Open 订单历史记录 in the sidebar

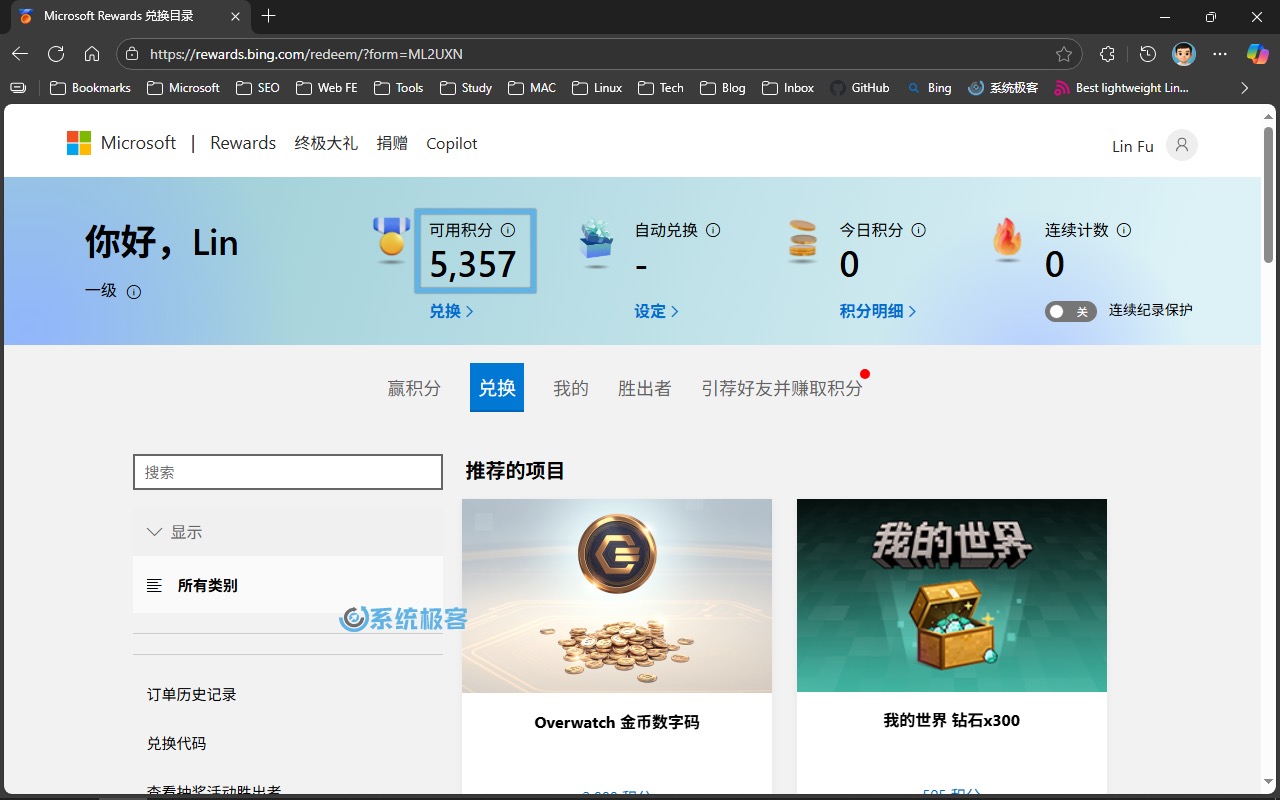pos(192,694)
